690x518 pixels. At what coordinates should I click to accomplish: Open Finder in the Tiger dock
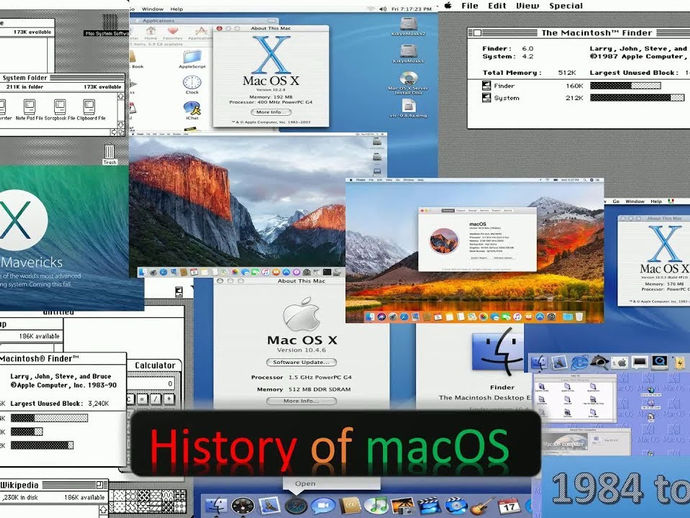[216, 505]
